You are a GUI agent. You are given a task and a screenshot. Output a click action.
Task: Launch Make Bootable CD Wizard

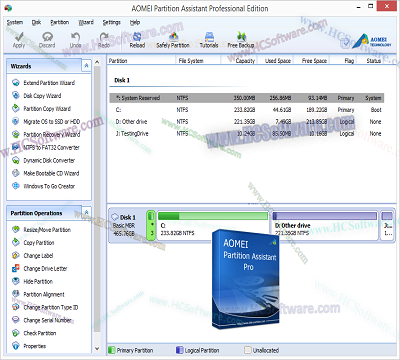coord(51,173)
